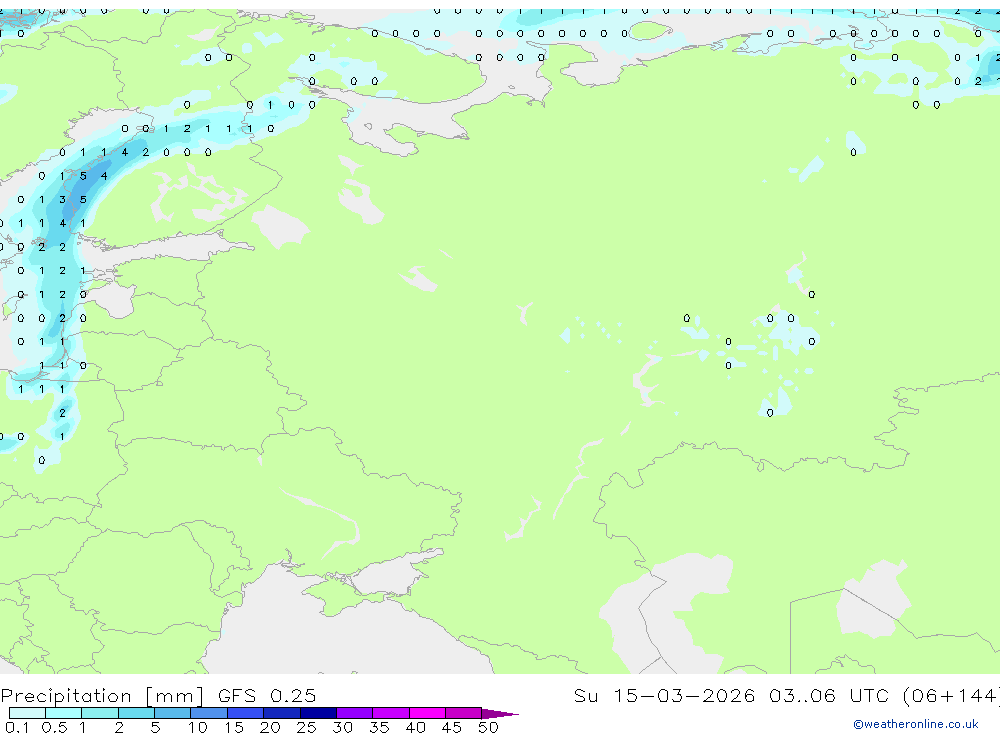Select the 30–35 mm legend color swatch
1000x733 pixels.
(x=354, y=713)
